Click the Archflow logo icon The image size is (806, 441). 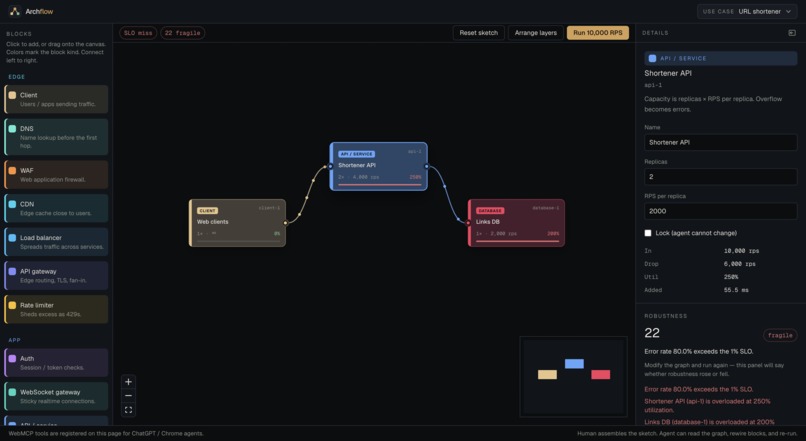(x=14, y=11)
